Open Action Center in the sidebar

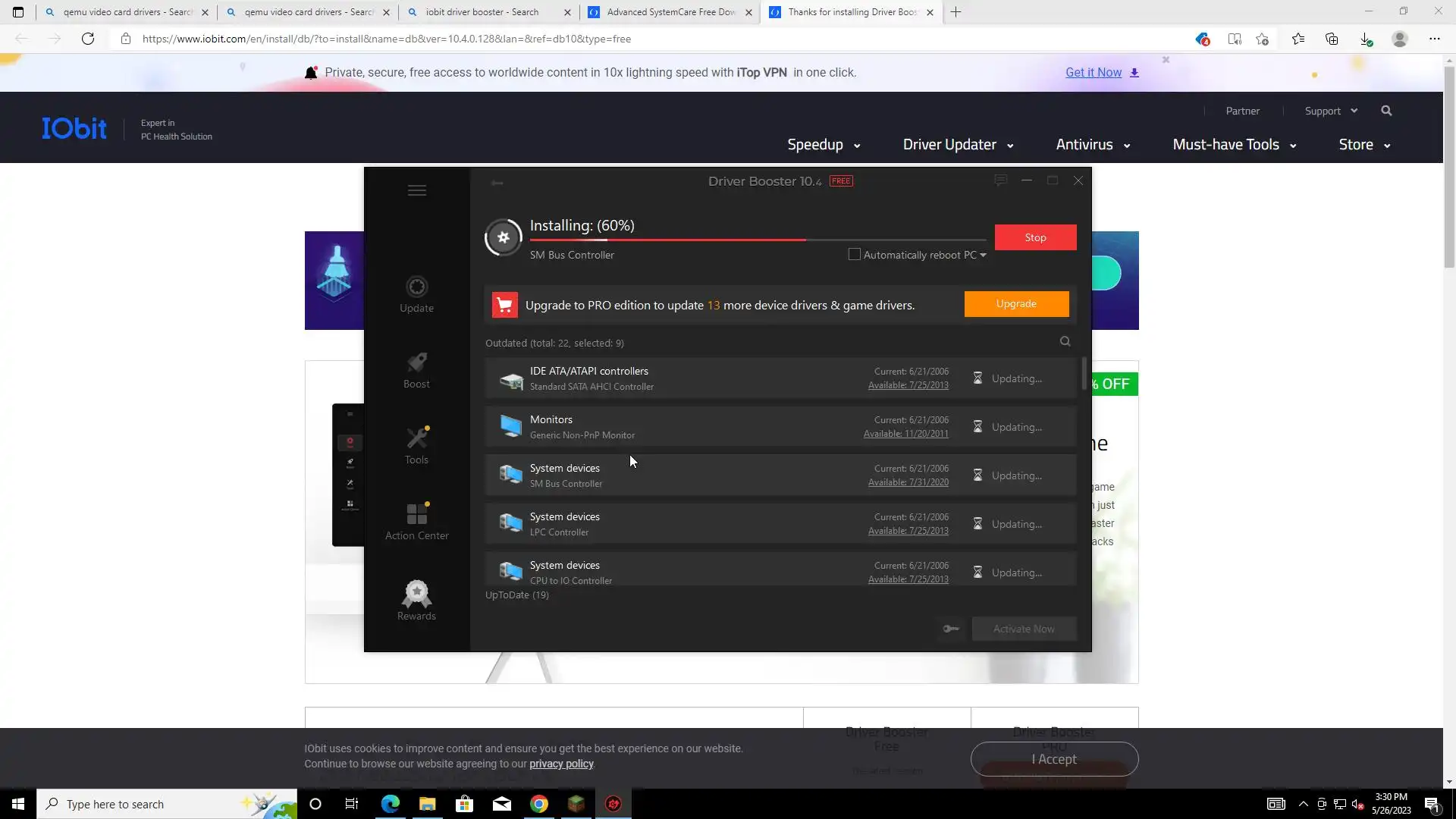416,514
